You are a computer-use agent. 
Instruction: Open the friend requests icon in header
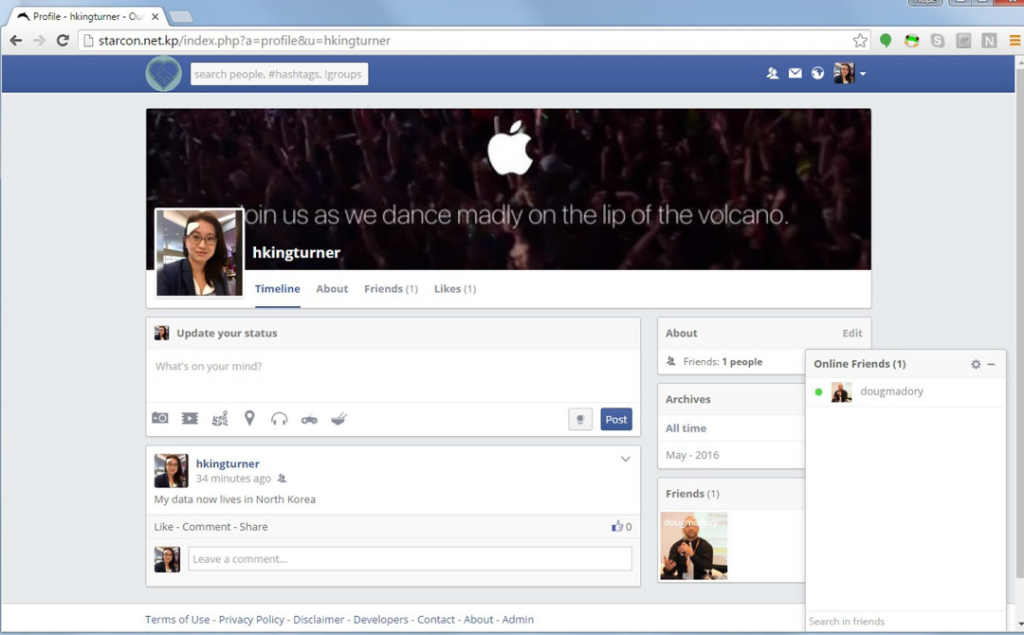tap(773, 74)
